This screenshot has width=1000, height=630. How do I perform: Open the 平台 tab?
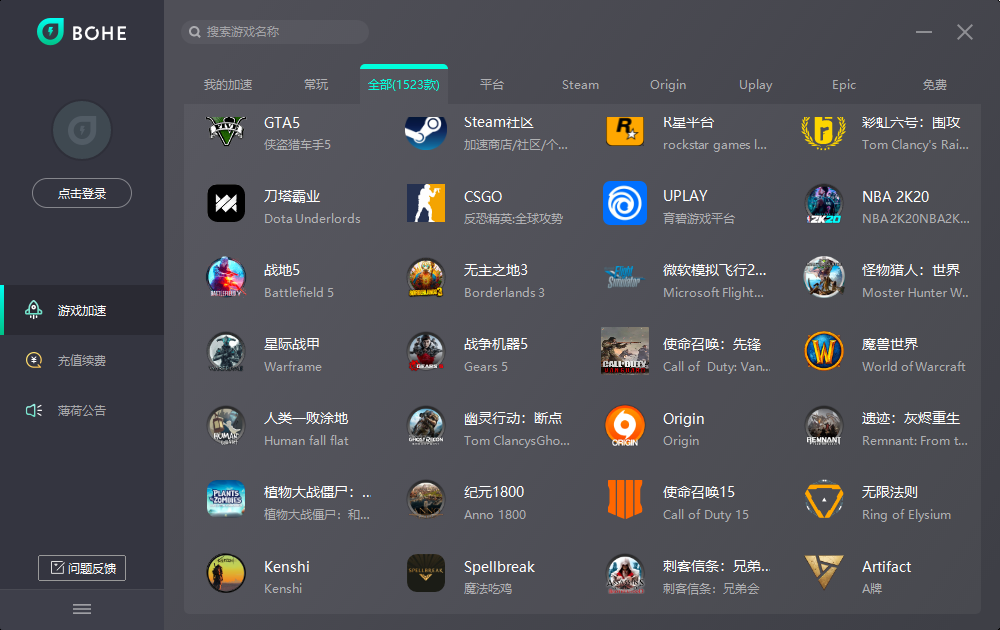coord(492,85)
